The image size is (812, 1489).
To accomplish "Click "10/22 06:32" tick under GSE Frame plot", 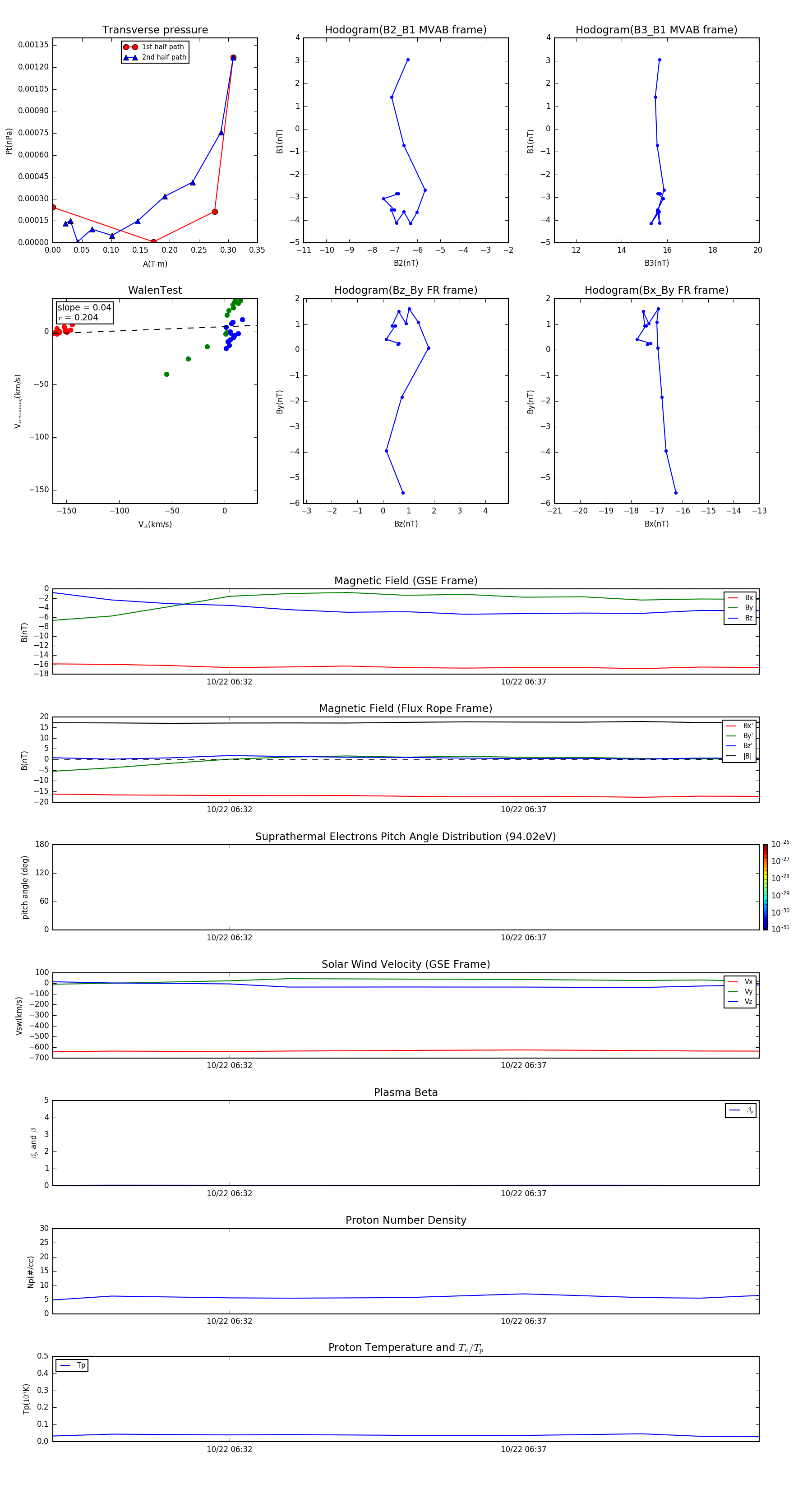I will 230,682.
